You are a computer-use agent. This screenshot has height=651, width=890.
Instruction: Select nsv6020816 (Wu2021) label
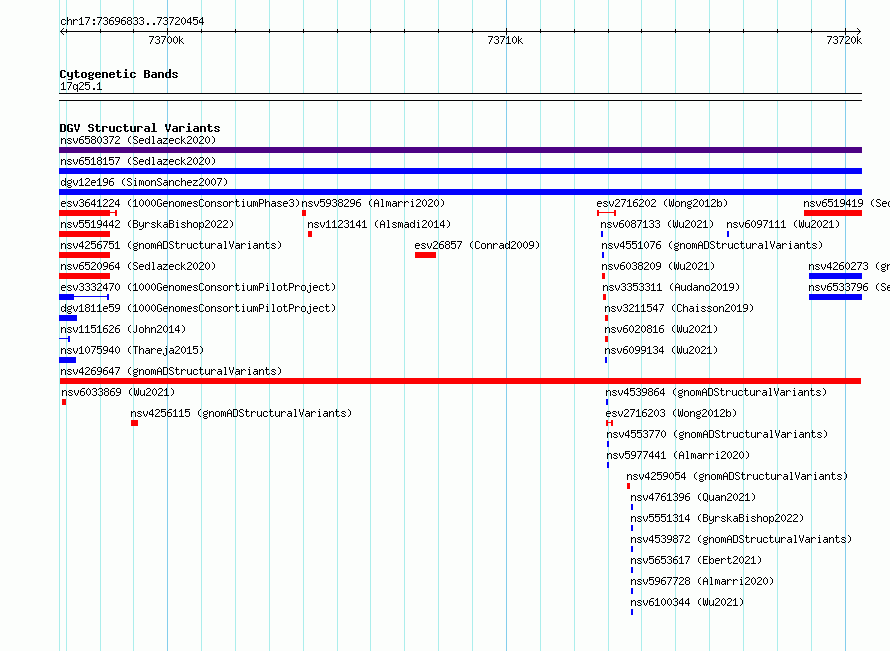661,329
